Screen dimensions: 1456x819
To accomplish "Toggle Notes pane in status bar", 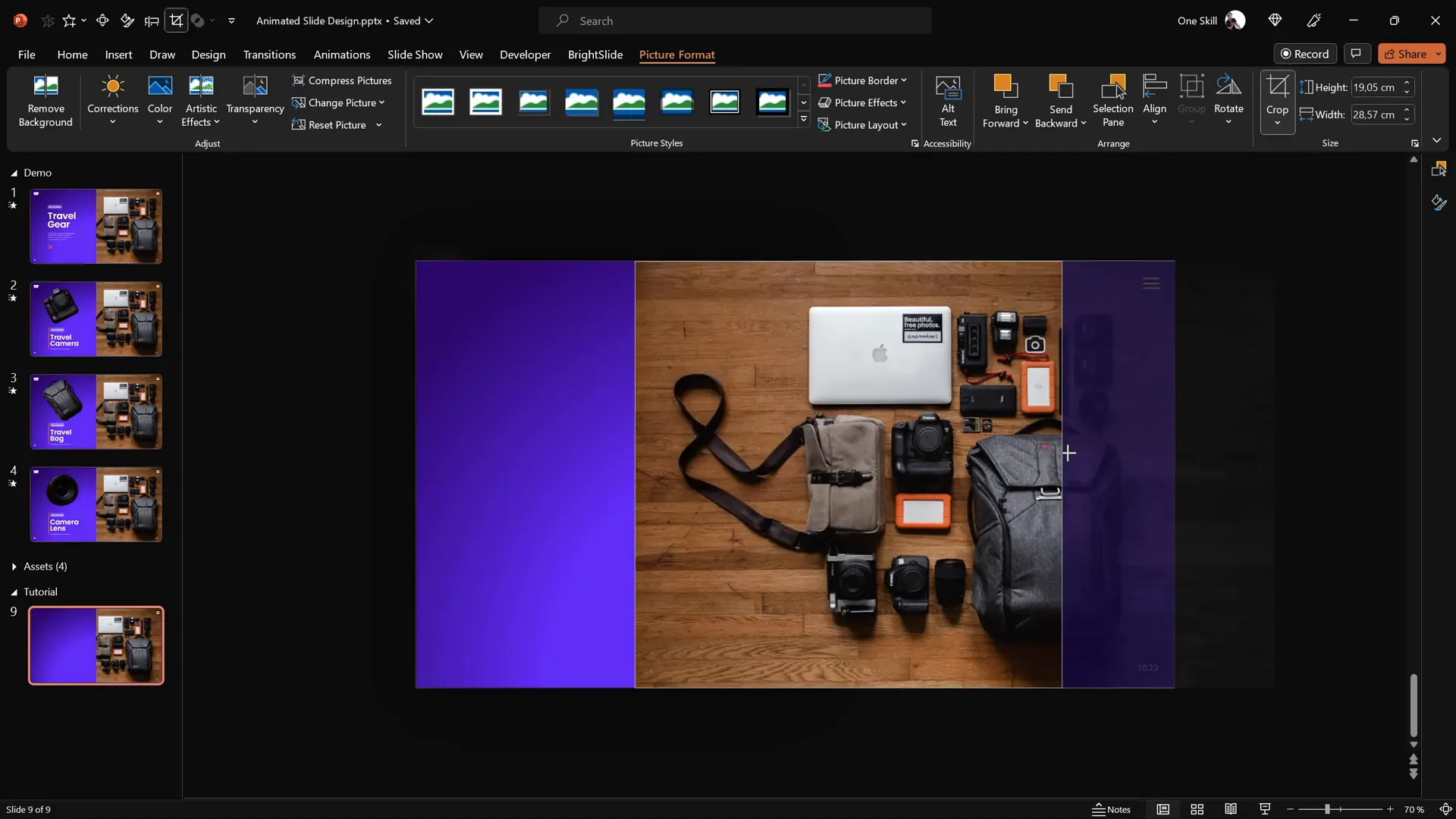I will [1111, 809].
